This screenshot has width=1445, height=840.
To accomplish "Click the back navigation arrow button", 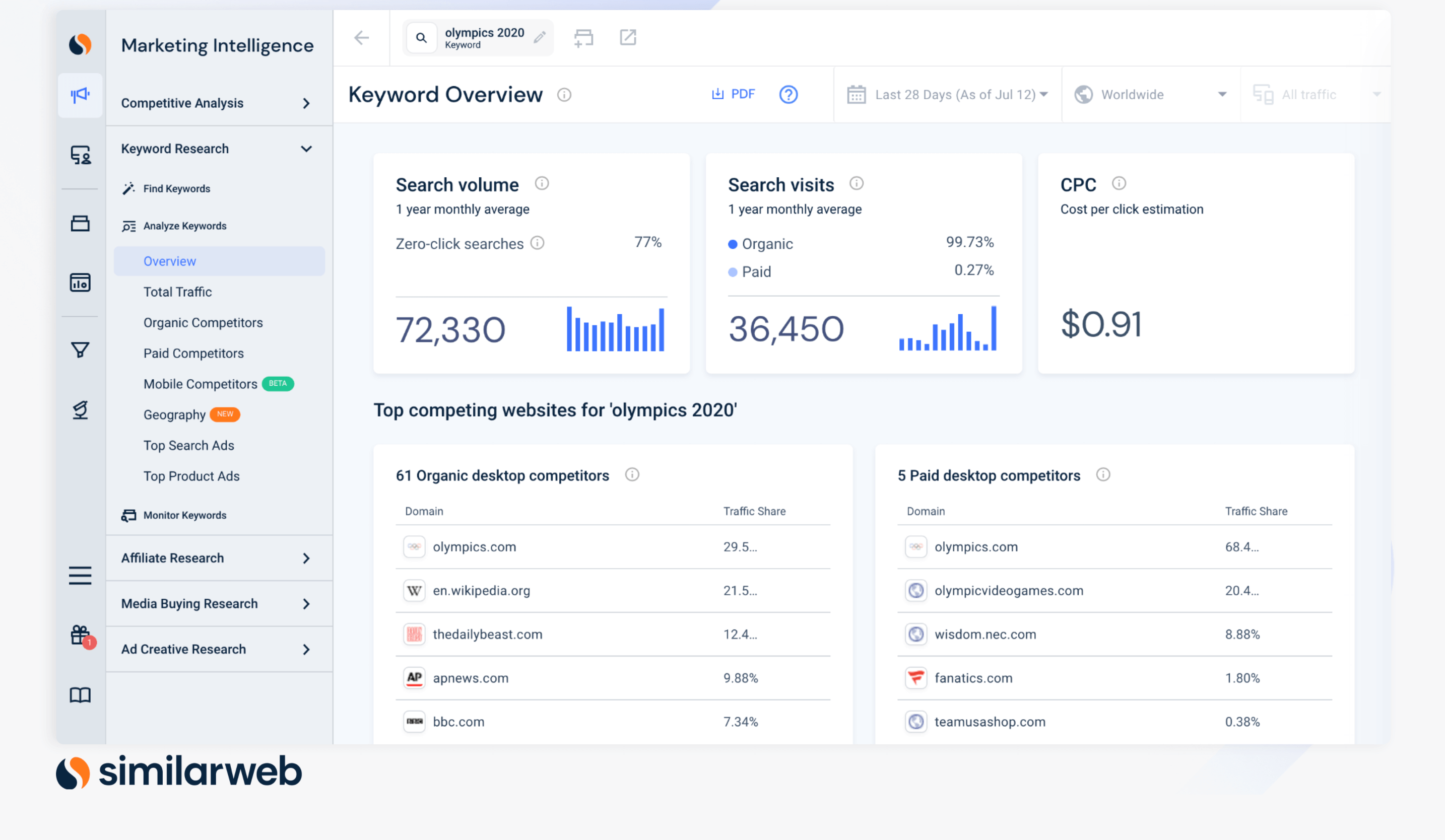I will pyautogui.click(x=362, y=37).
